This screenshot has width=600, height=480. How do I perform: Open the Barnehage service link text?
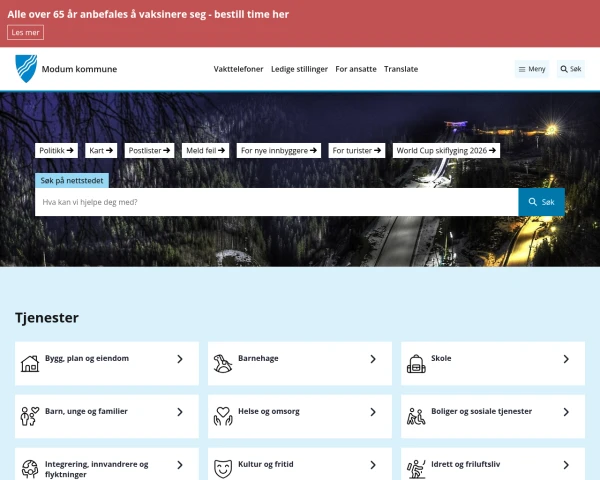pyautogui.click(x=258, y=358)
